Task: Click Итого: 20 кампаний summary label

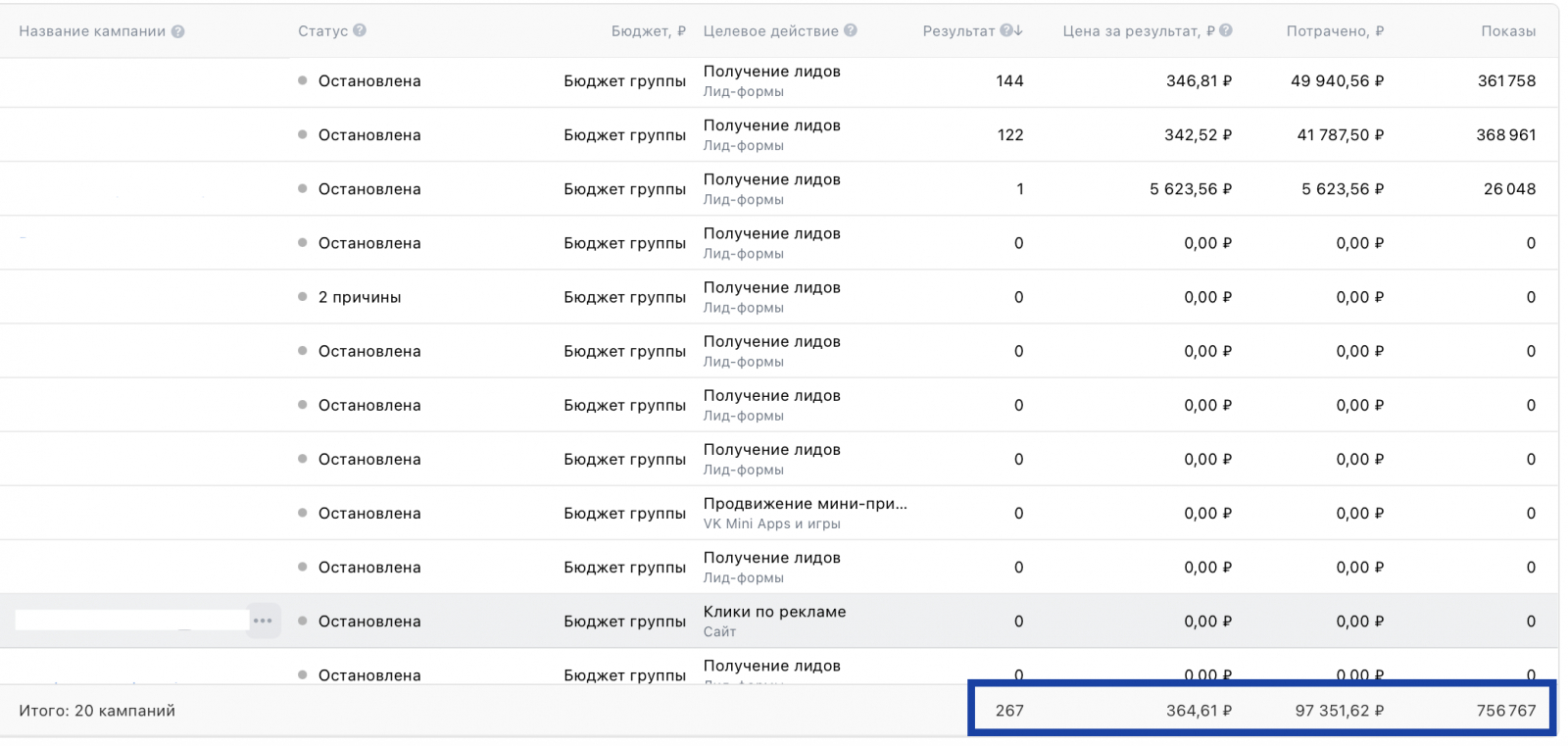Action: click(97, 711)
